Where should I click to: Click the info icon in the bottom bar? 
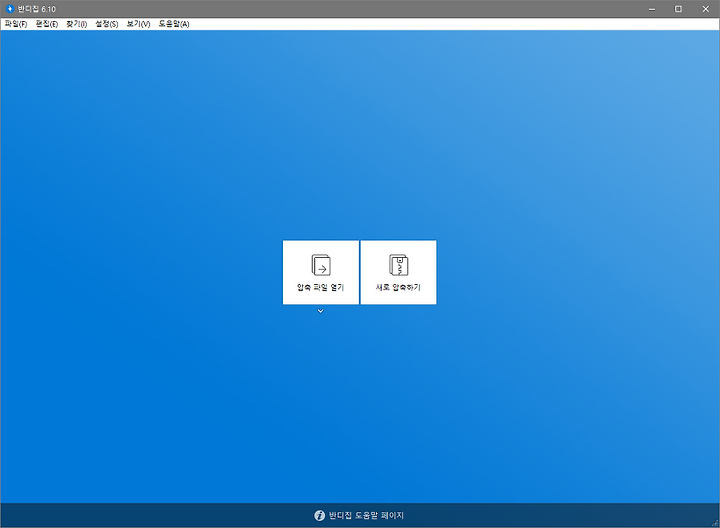pyautogui.click(x=320, y=516)
